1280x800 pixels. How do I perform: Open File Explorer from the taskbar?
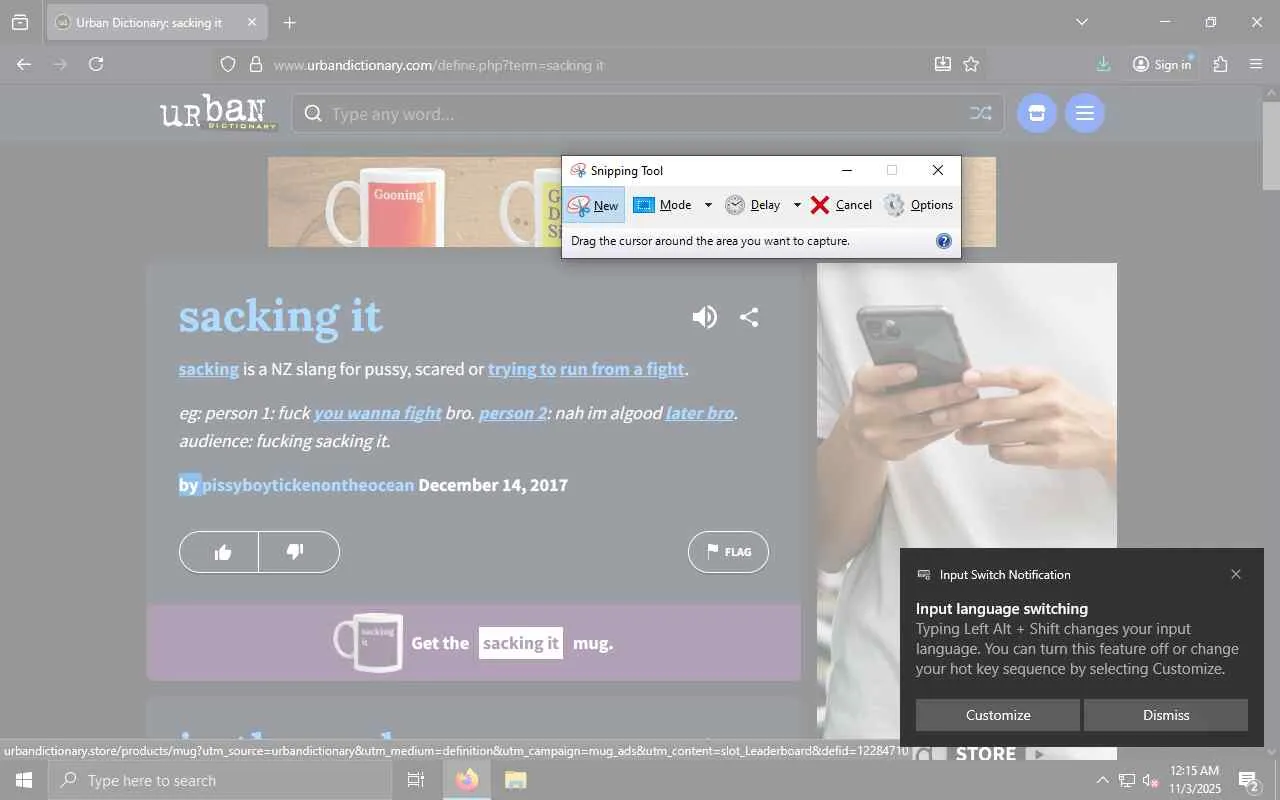click(x=515, y=780)
